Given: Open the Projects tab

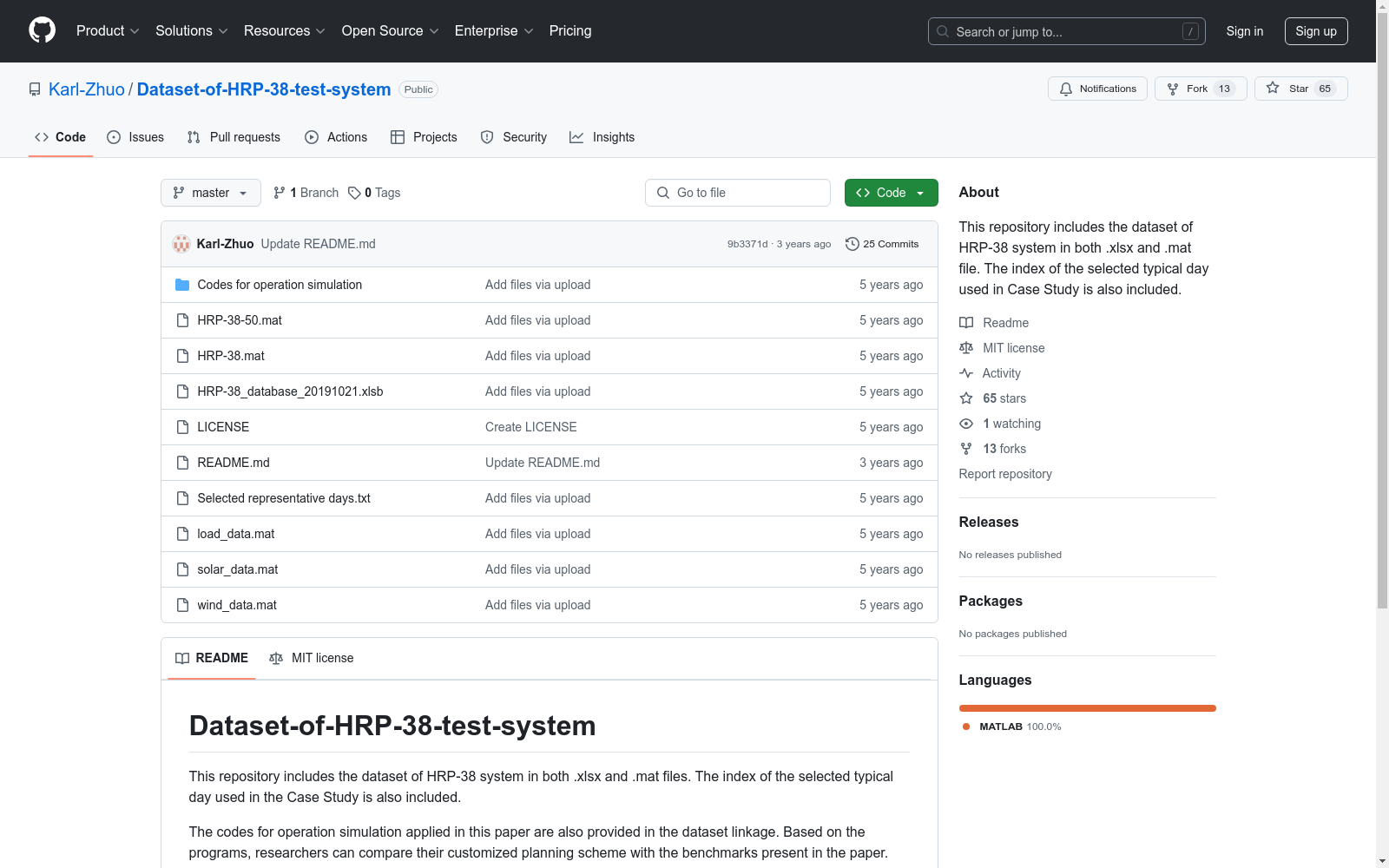Looking at the screenshot, I should pos(424,137).
